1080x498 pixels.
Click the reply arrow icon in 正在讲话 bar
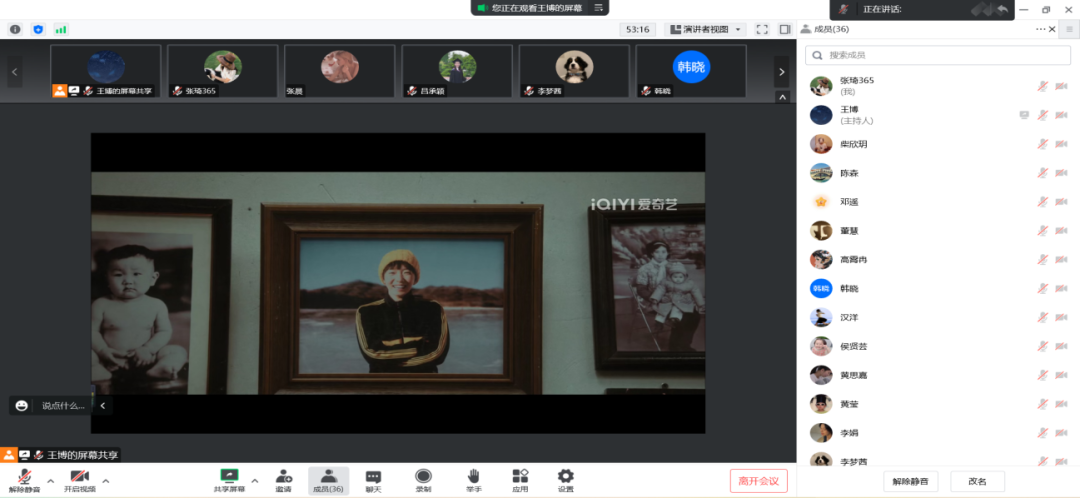click(x=1002, y=10)
